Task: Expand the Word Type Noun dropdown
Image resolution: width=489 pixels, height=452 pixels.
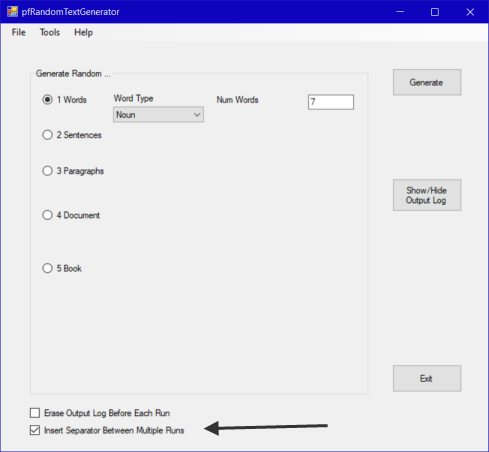Action: (158, 115)
